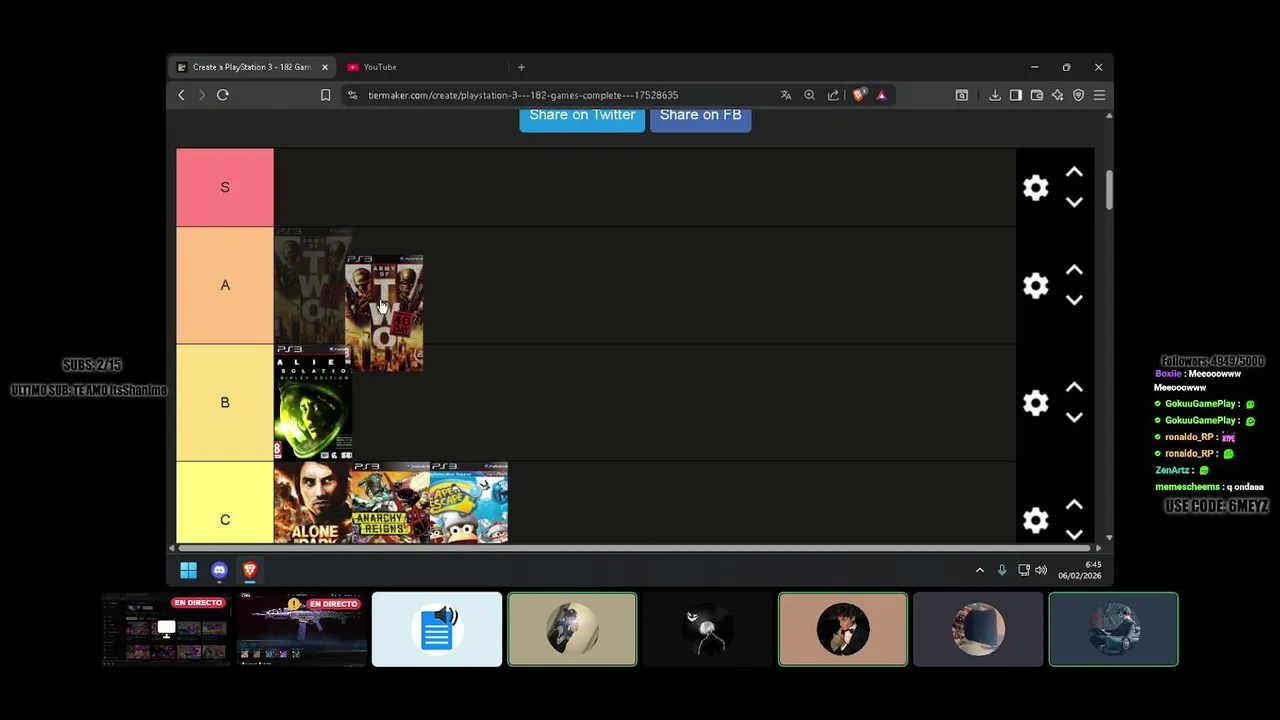Translate this page icon
1280x720 pixels.
tap(786, 95)
